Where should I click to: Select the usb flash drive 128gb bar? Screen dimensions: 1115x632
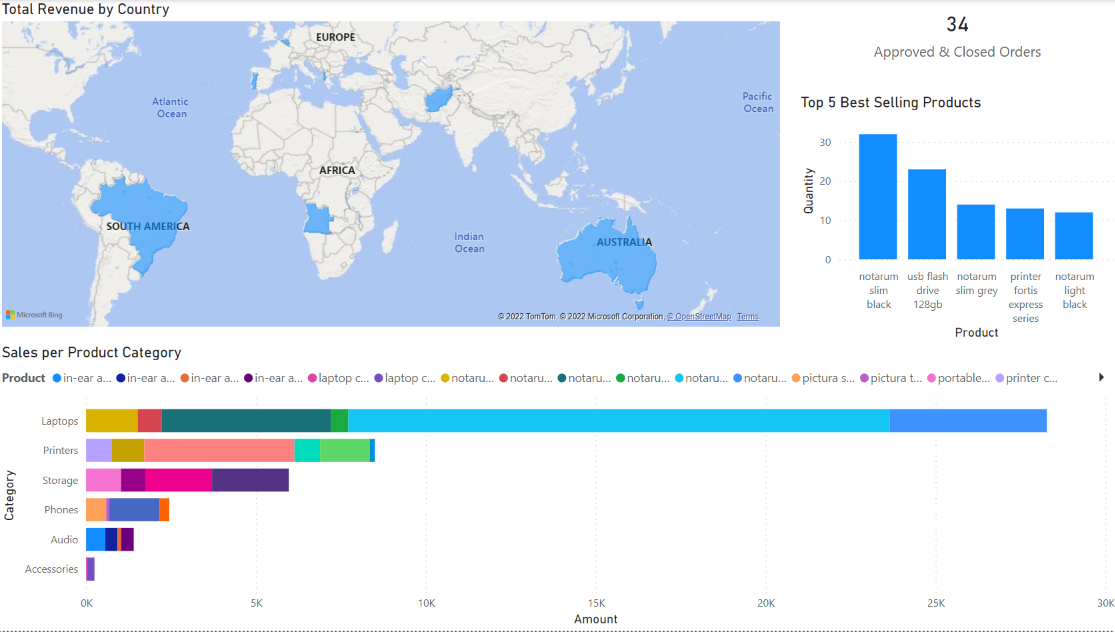(927, 214)
